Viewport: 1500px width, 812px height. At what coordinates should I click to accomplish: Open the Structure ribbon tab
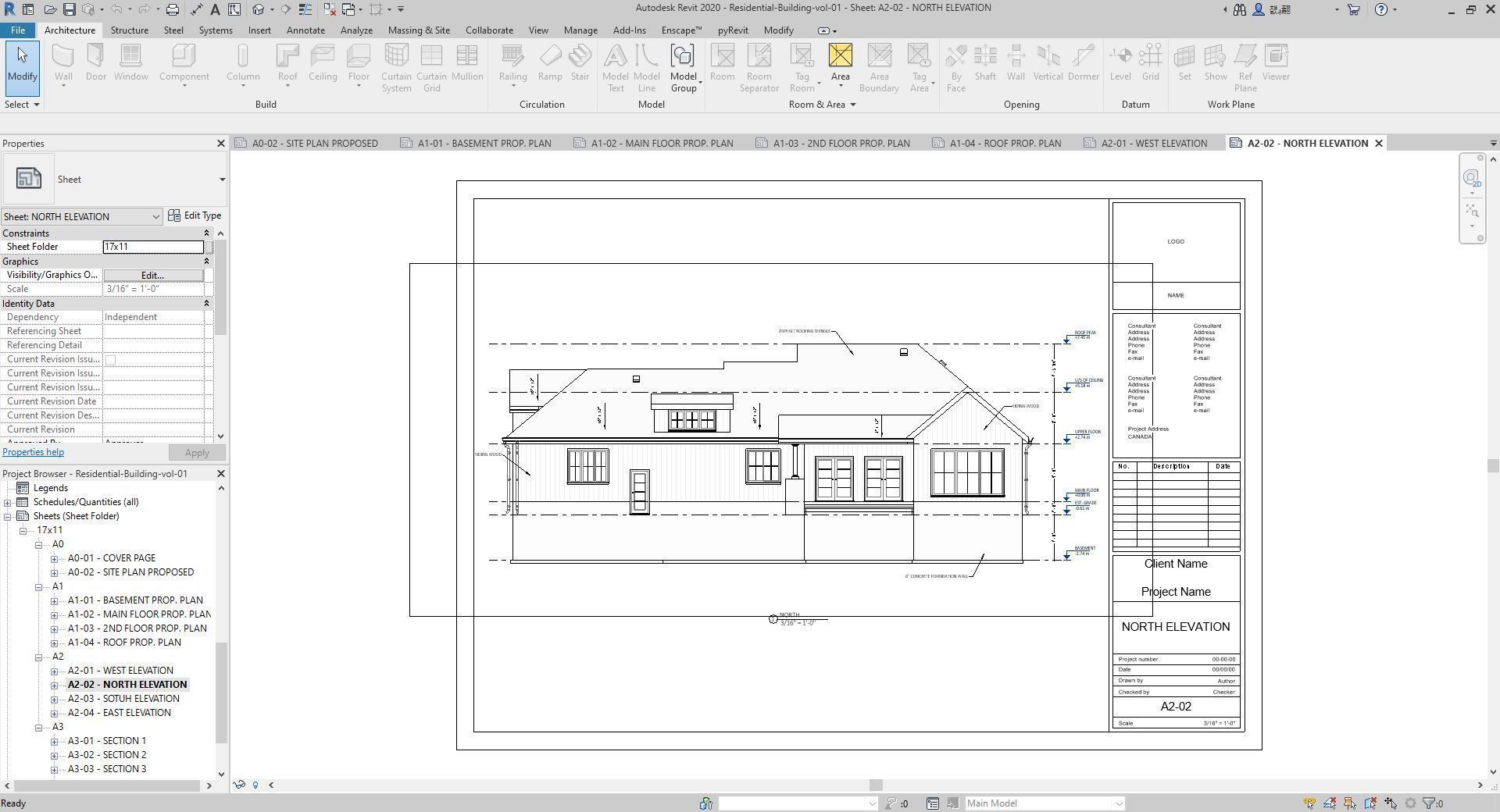[x=129, y=30]
